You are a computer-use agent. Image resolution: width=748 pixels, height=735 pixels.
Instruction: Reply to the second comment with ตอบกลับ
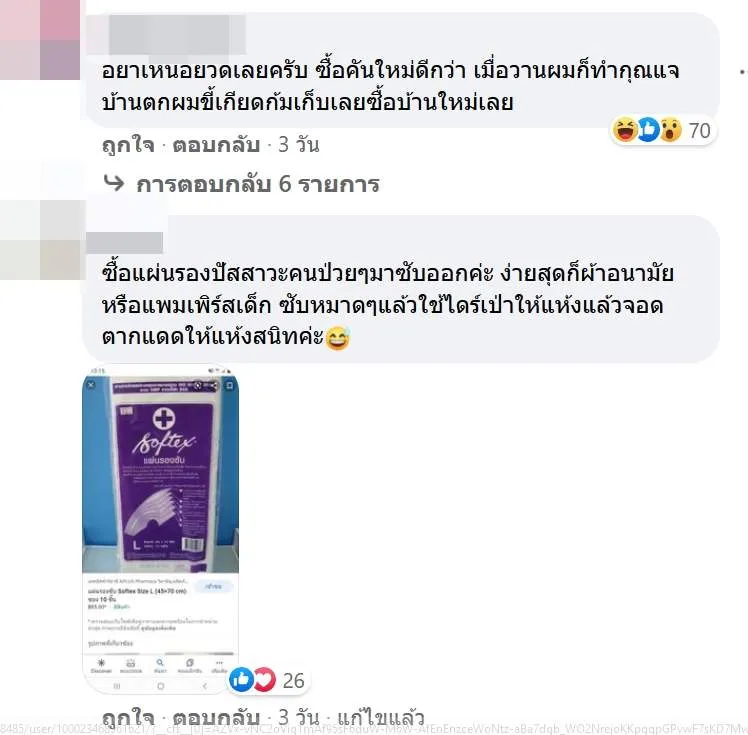click(x=216, y=717)
